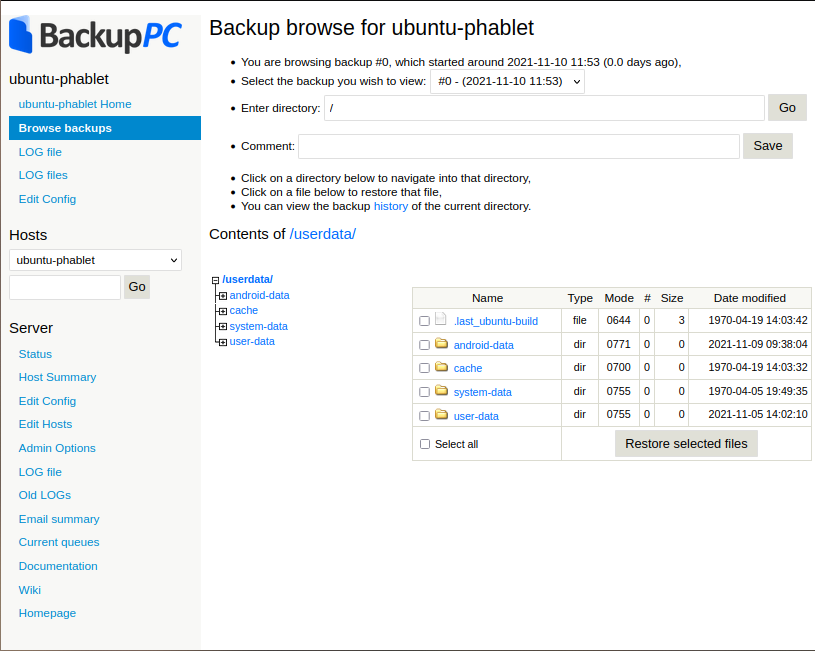Focus the Comment input field

pyautogui.click(x=519, y=146)
